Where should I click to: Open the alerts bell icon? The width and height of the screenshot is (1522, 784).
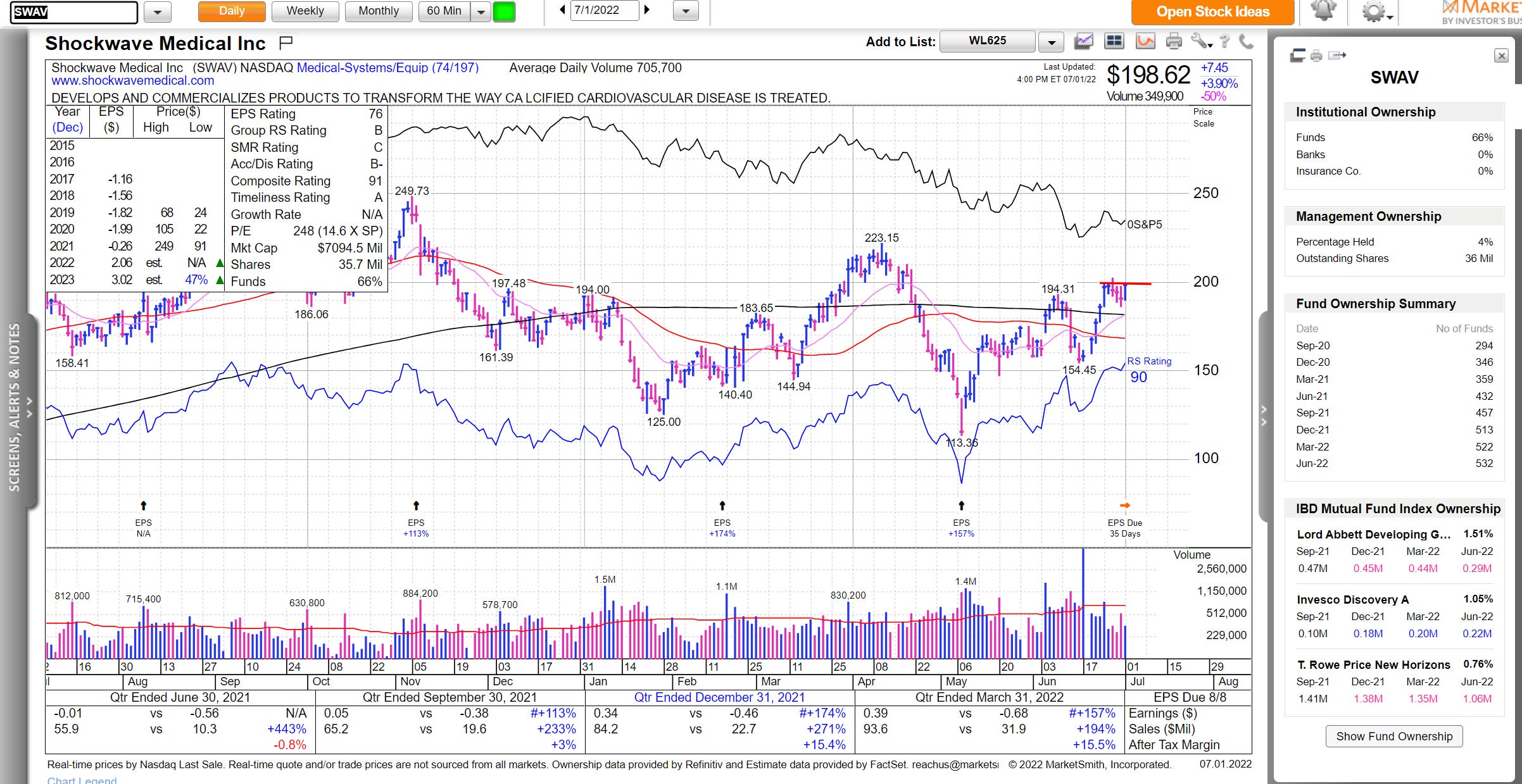coord(1323,11)
